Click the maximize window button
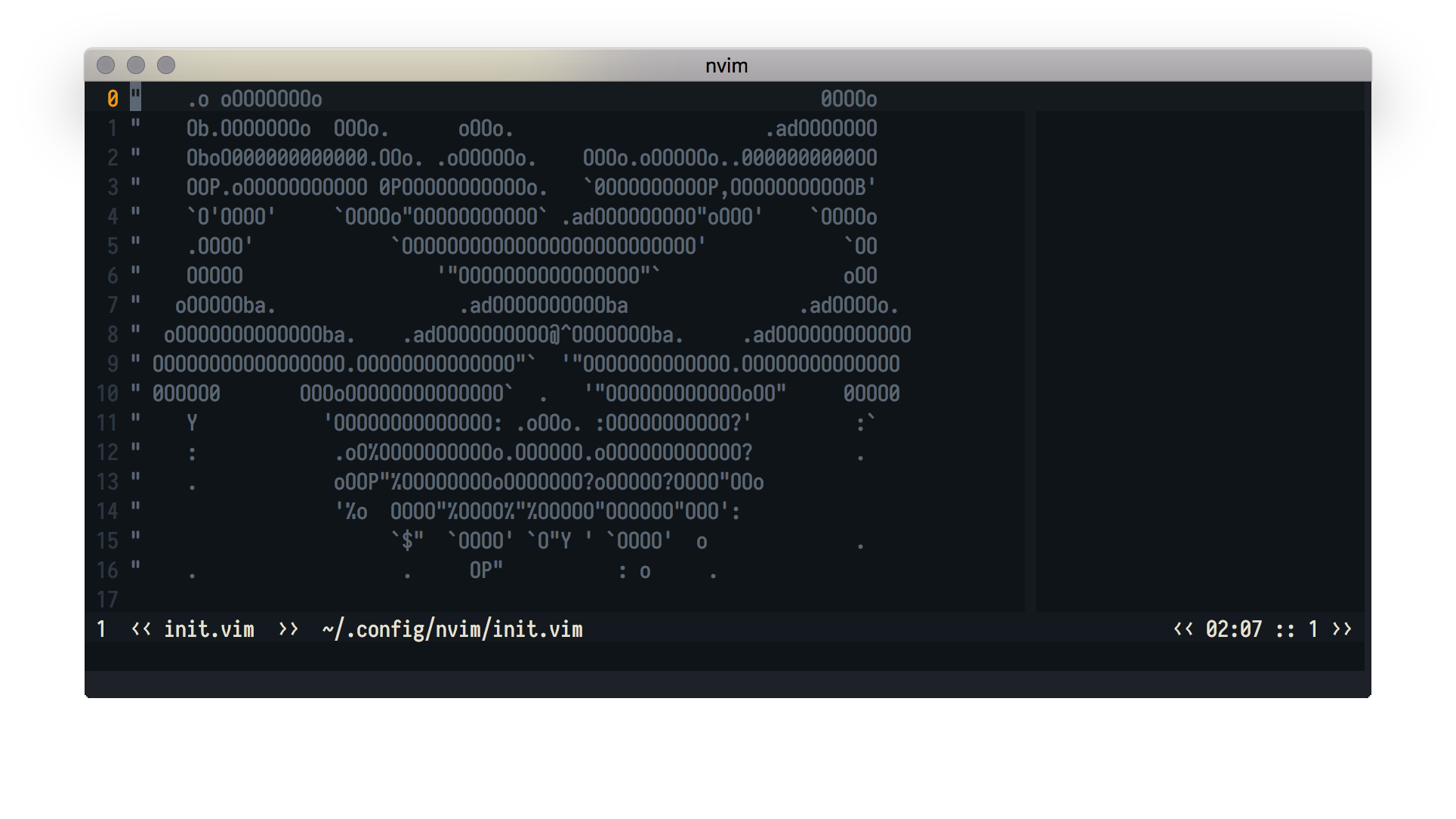1456x819 pixels. (x=166, y=66)
